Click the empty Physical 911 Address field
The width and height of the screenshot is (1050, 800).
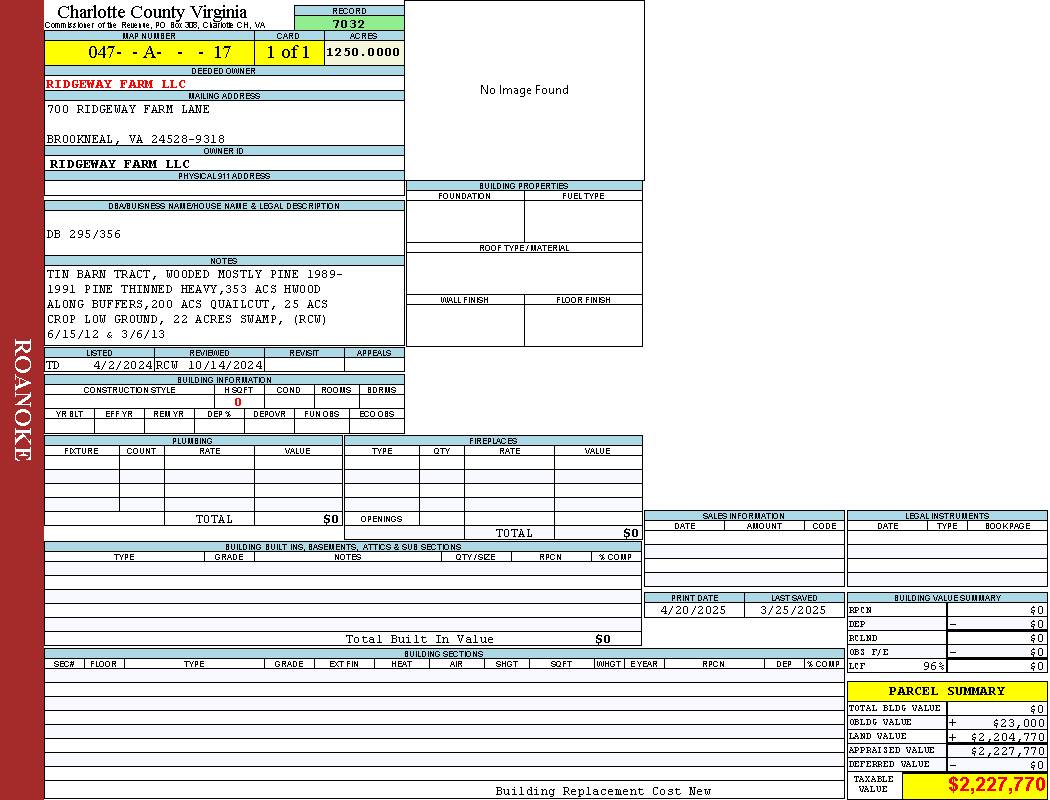[224, 188]
